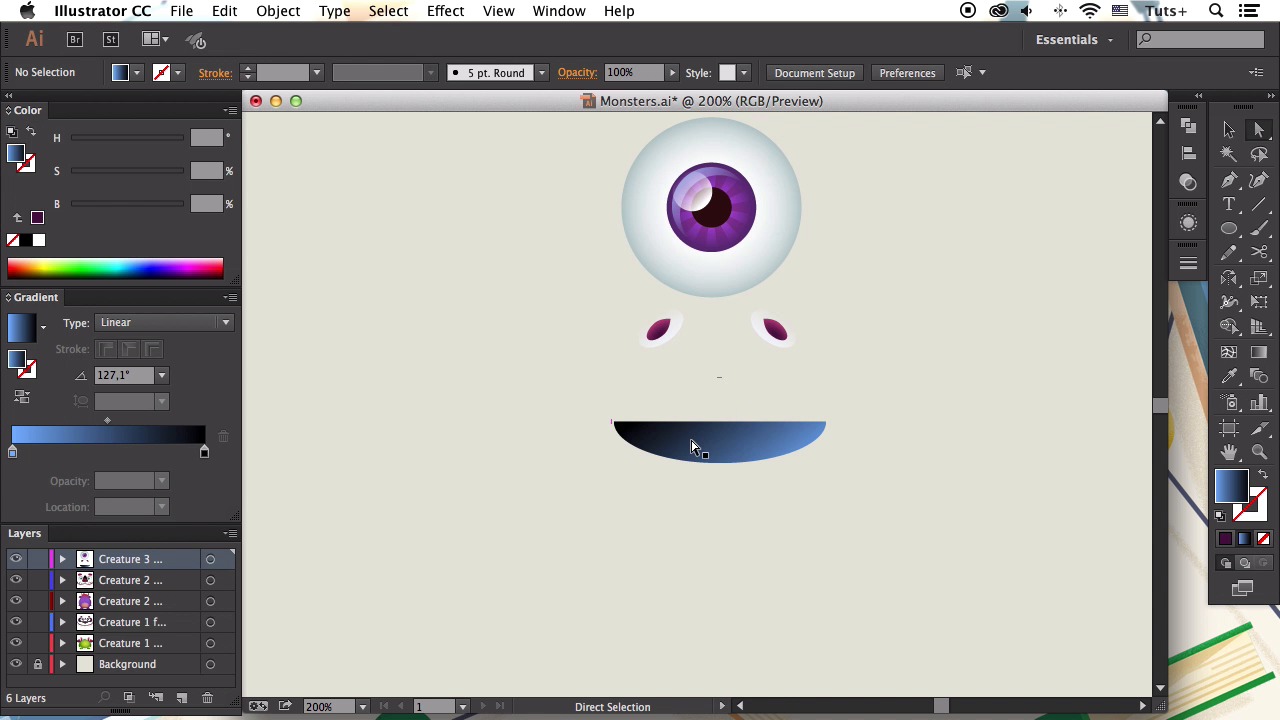Open the Object menu

(x=278, y=11)
